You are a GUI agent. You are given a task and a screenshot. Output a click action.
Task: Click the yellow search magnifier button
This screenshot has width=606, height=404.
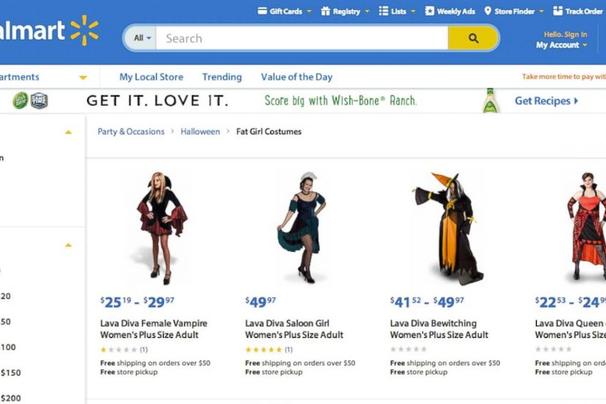point(473,39)
